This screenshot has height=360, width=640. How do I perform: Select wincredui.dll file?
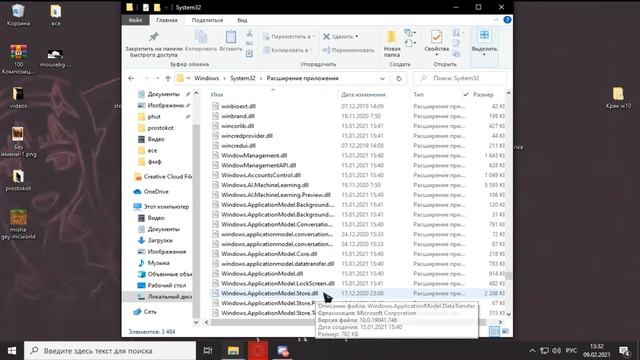pyautogui.click(x=238, y=145)
